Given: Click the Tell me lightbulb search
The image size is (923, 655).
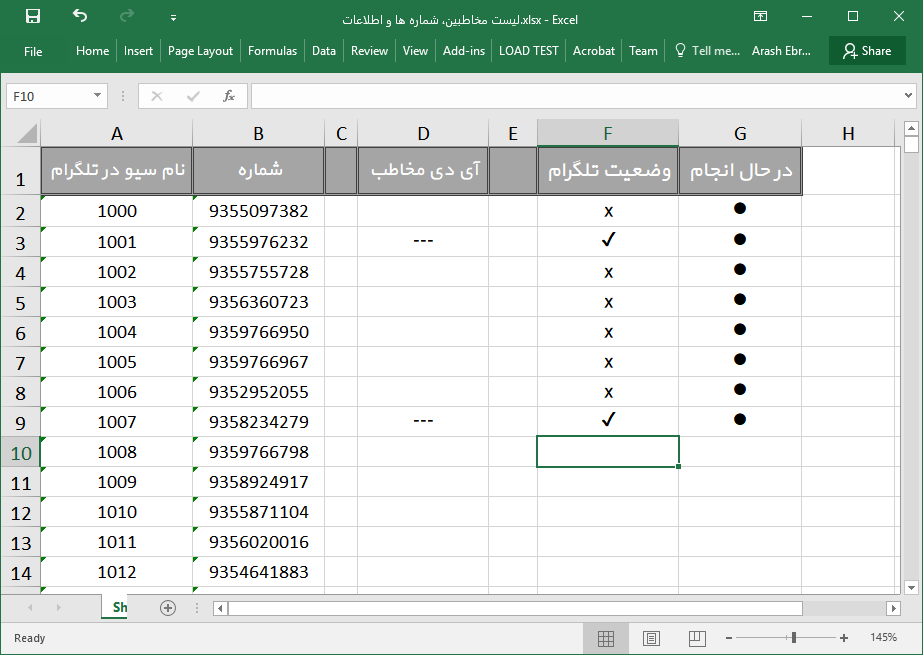Looking at the screenshot, I should [706, 51].
